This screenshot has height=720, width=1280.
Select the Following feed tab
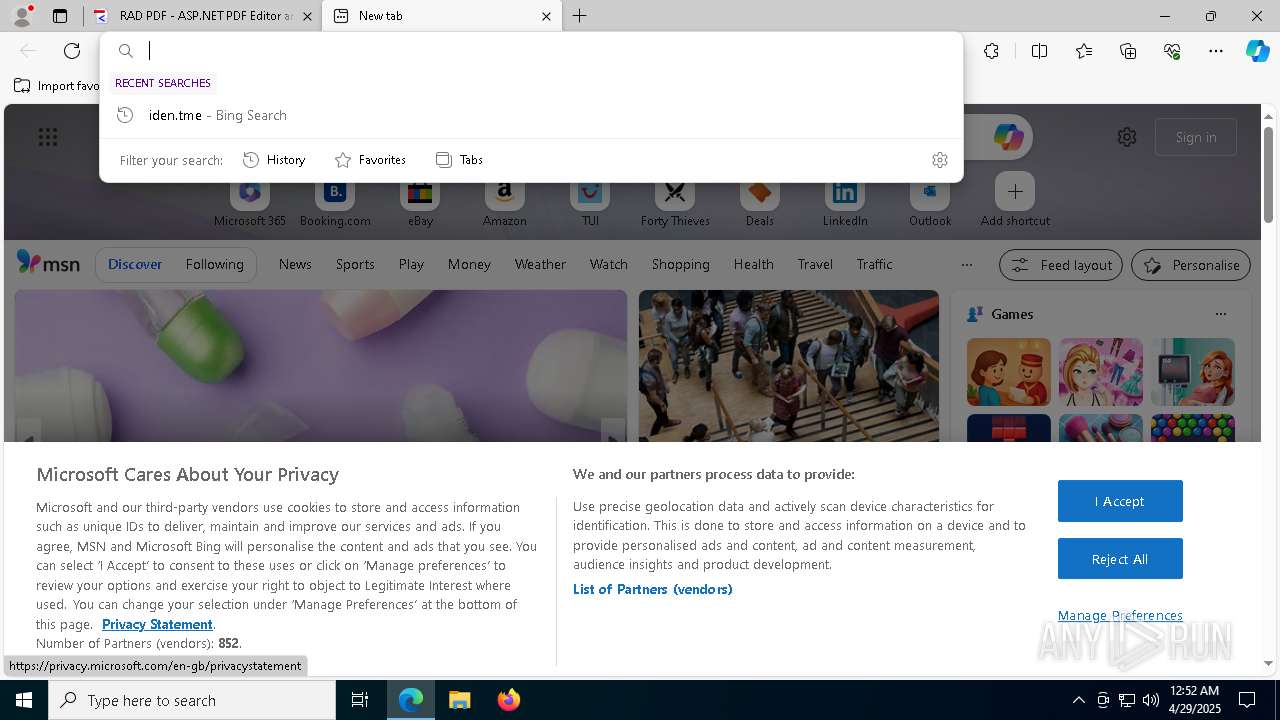214,264
